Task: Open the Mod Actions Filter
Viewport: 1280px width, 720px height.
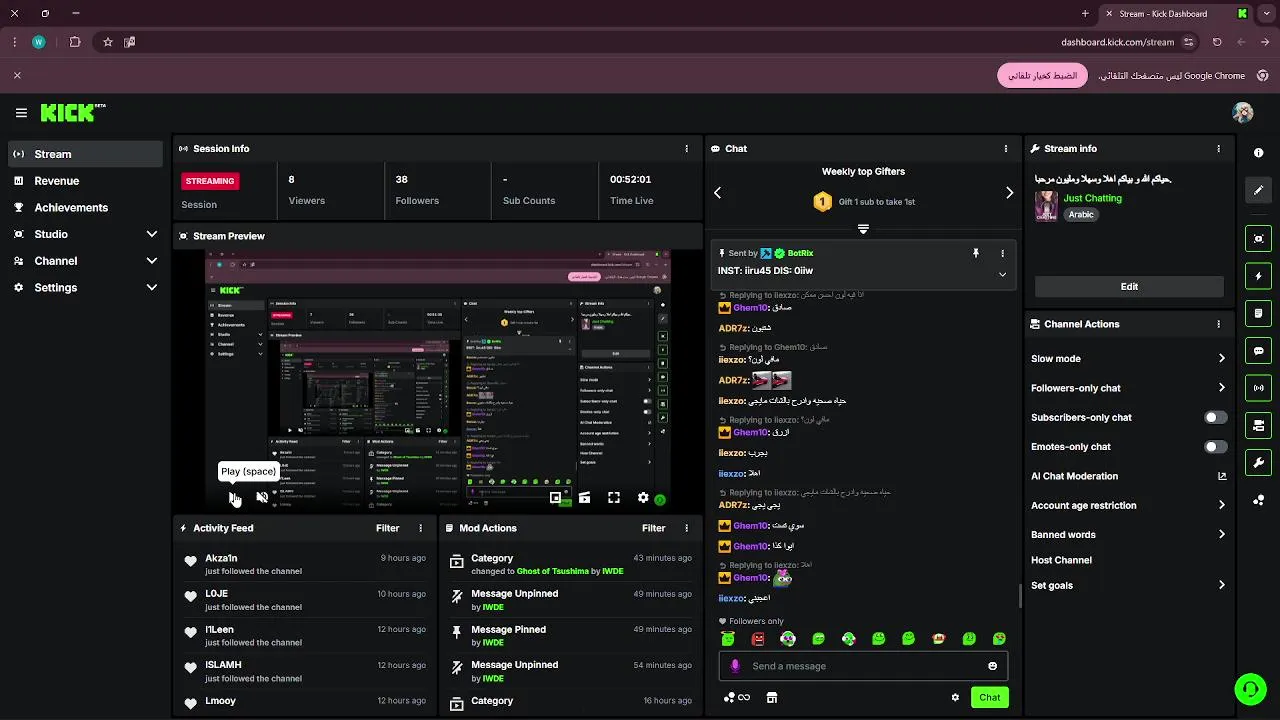Action: click(x=653, y=528)
